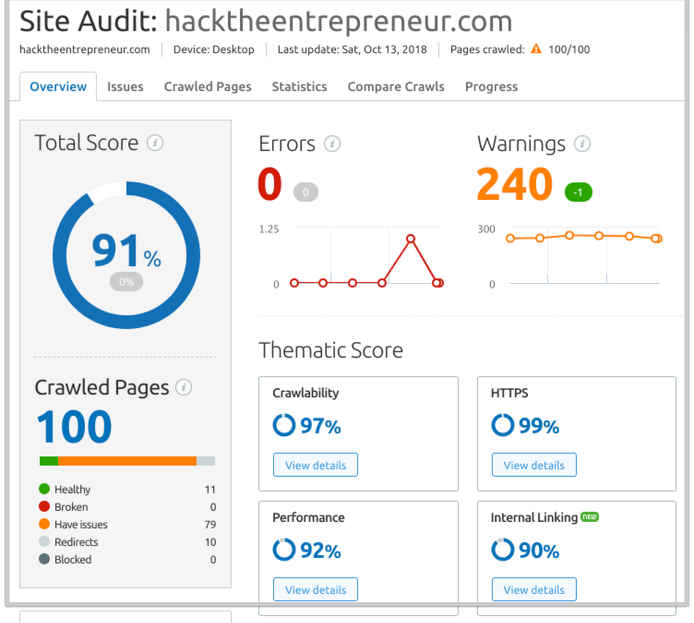
Task: Click the Crawlability score ring icon
Action: [x=284, y=425]
